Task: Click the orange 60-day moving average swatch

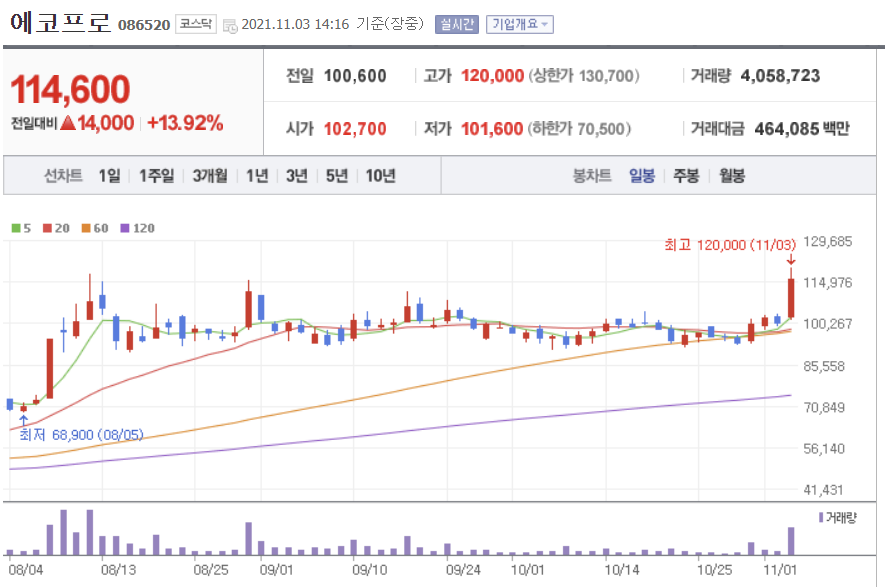Action: pos(86,228)
